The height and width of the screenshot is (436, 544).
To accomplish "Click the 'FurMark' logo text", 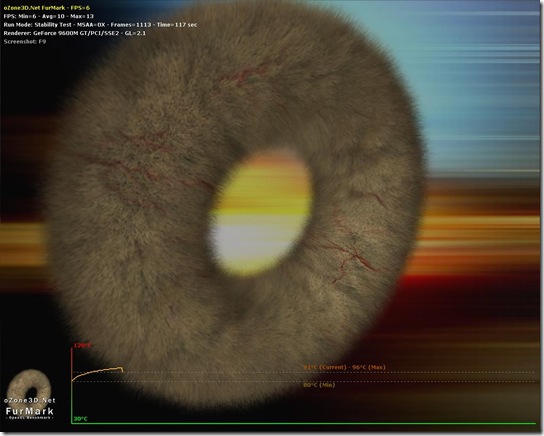I will (x=30, y=411).
